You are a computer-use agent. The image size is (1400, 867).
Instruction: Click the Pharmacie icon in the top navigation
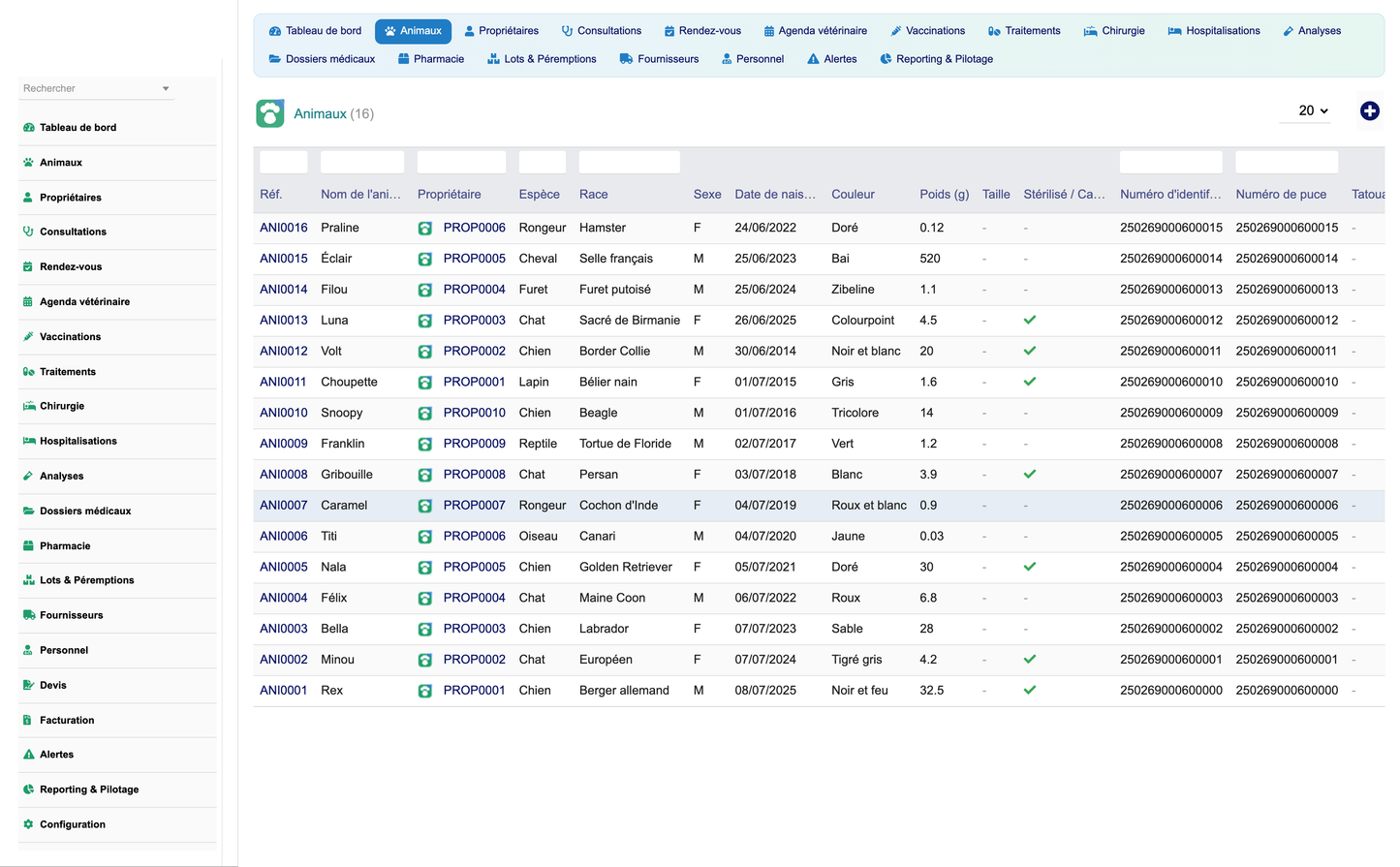click(x=403, y=59)
